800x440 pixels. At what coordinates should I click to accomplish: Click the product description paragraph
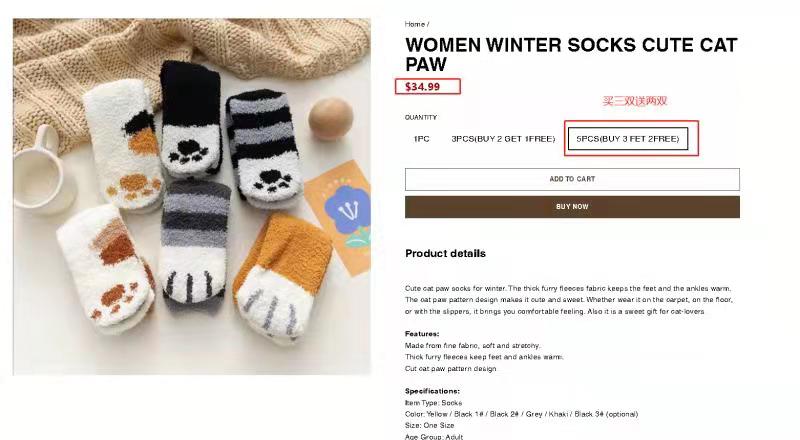point(570,299)
